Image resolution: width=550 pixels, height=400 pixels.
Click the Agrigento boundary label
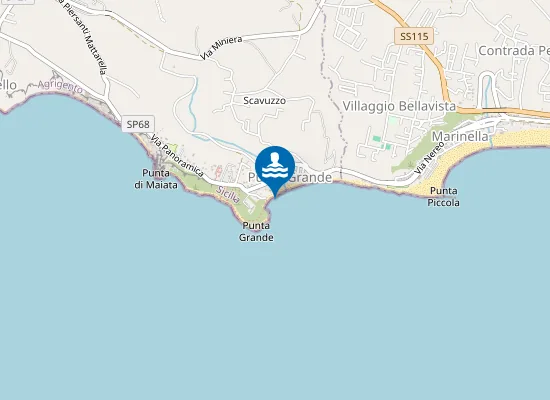tap(60, 87)
